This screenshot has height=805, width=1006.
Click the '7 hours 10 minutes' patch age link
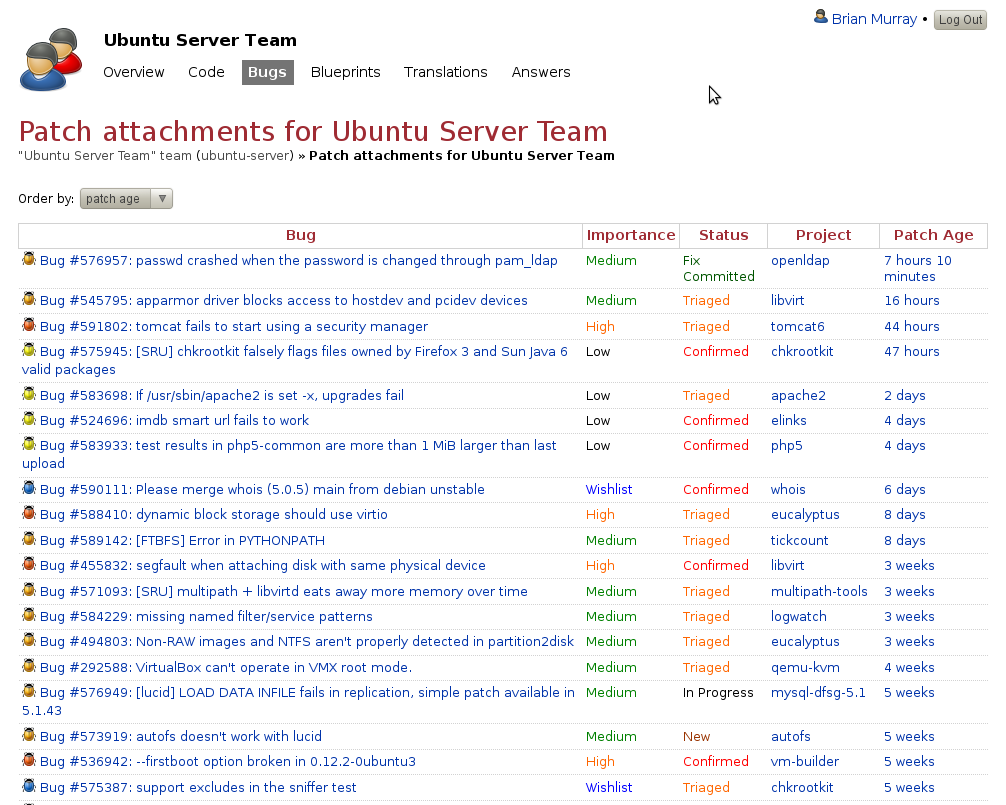(x=917, y=268)
